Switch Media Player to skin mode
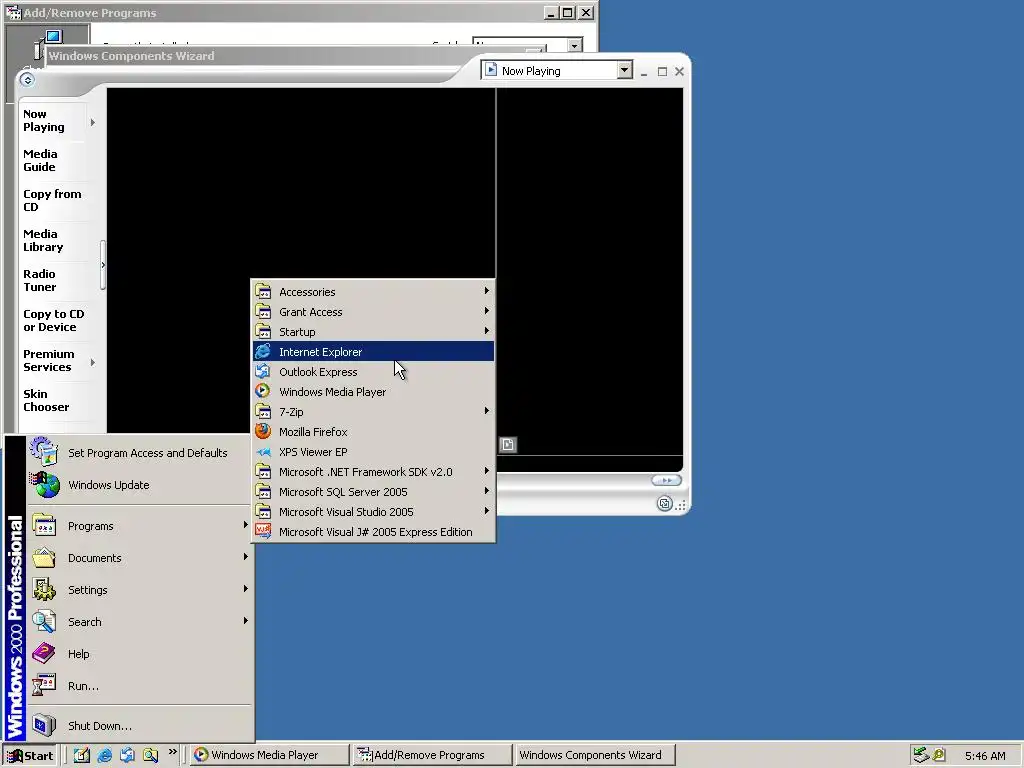The height and width of the screenshot is (768, 1024). point(664,504)
